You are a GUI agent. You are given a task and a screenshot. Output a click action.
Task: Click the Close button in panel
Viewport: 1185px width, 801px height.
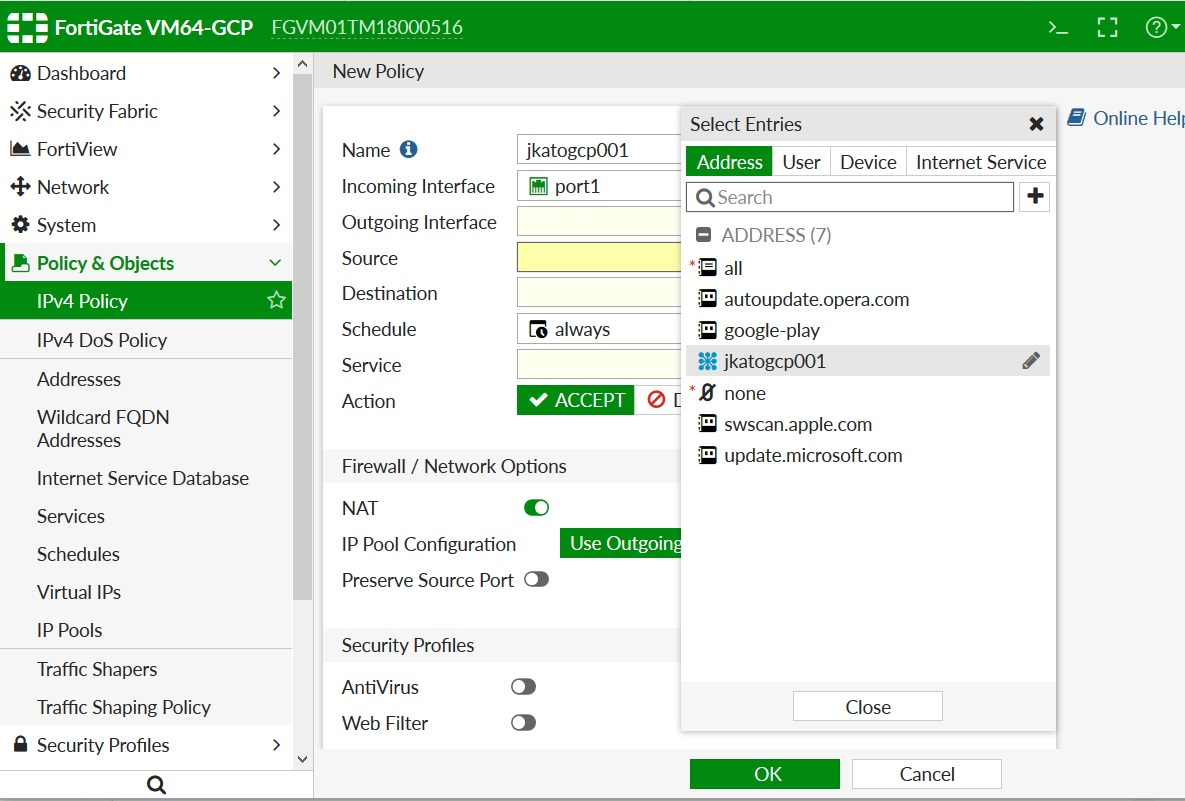868,707
